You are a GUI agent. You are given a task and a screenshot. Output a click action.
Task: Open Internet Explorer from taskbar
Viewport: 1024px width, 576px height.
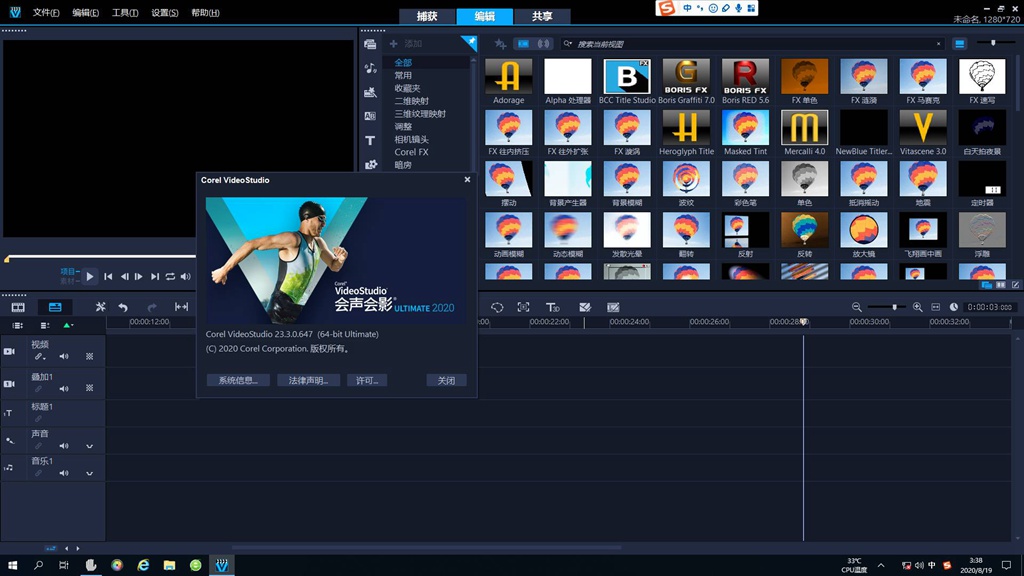coord(143,565)
